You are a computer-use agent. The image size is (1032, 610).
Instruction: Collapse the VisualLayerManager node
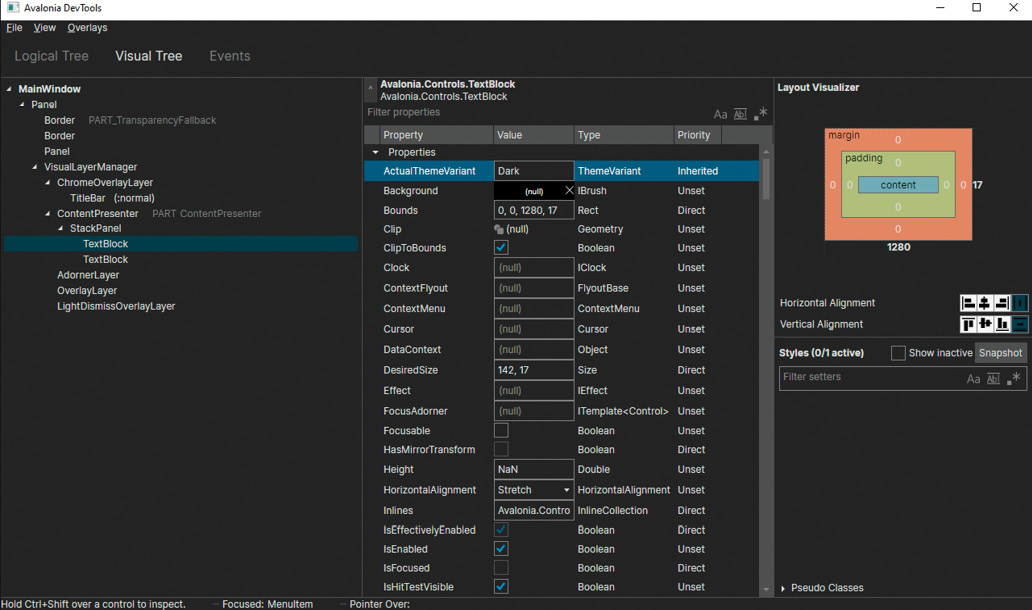[35, 167]
